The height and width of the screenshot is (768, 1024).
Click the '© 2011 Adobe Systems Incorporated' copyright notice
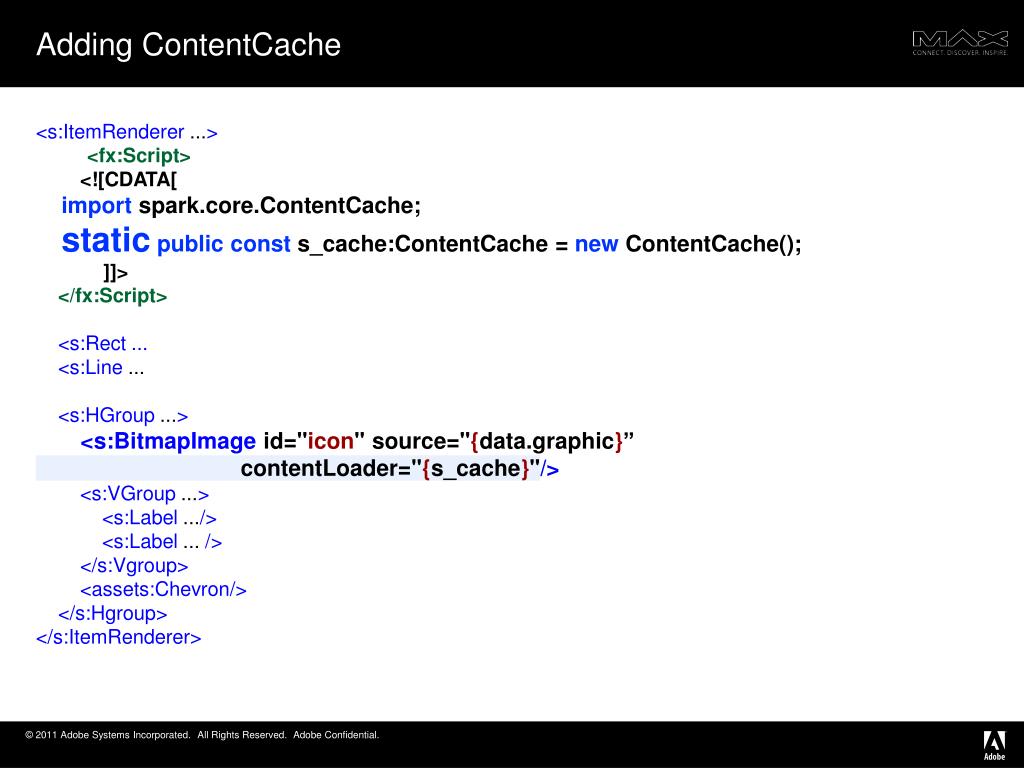tap(202, 735)
